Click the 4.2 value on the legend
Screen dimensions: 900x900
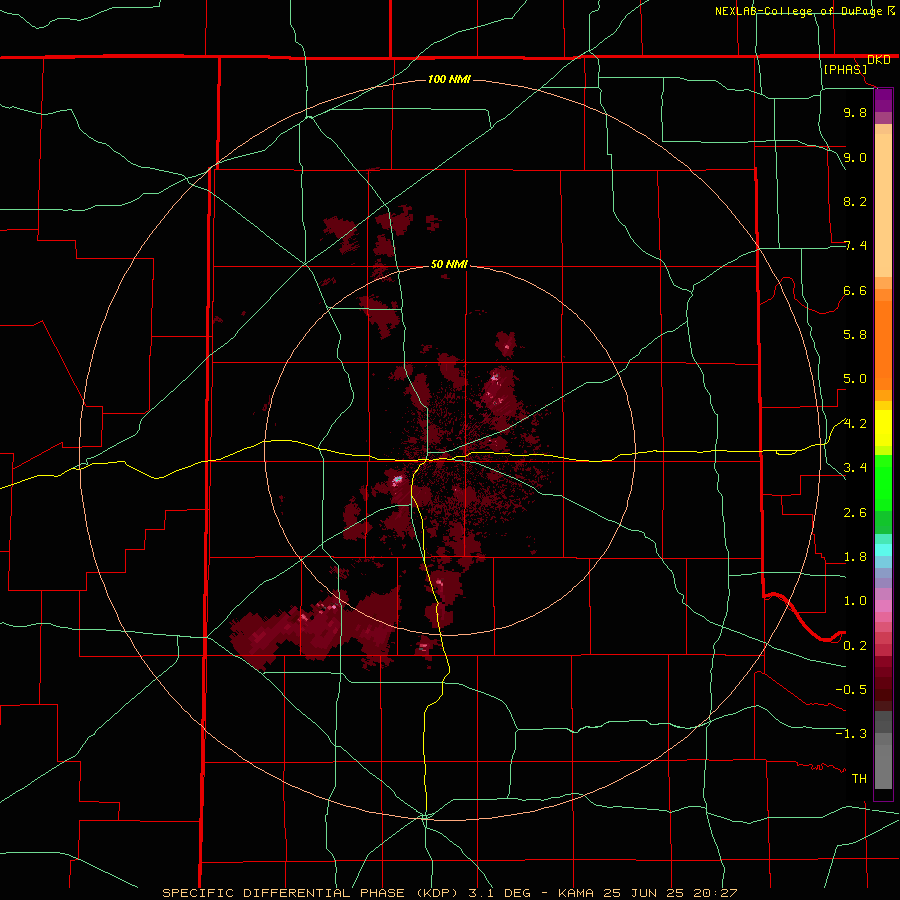point(855,424)
